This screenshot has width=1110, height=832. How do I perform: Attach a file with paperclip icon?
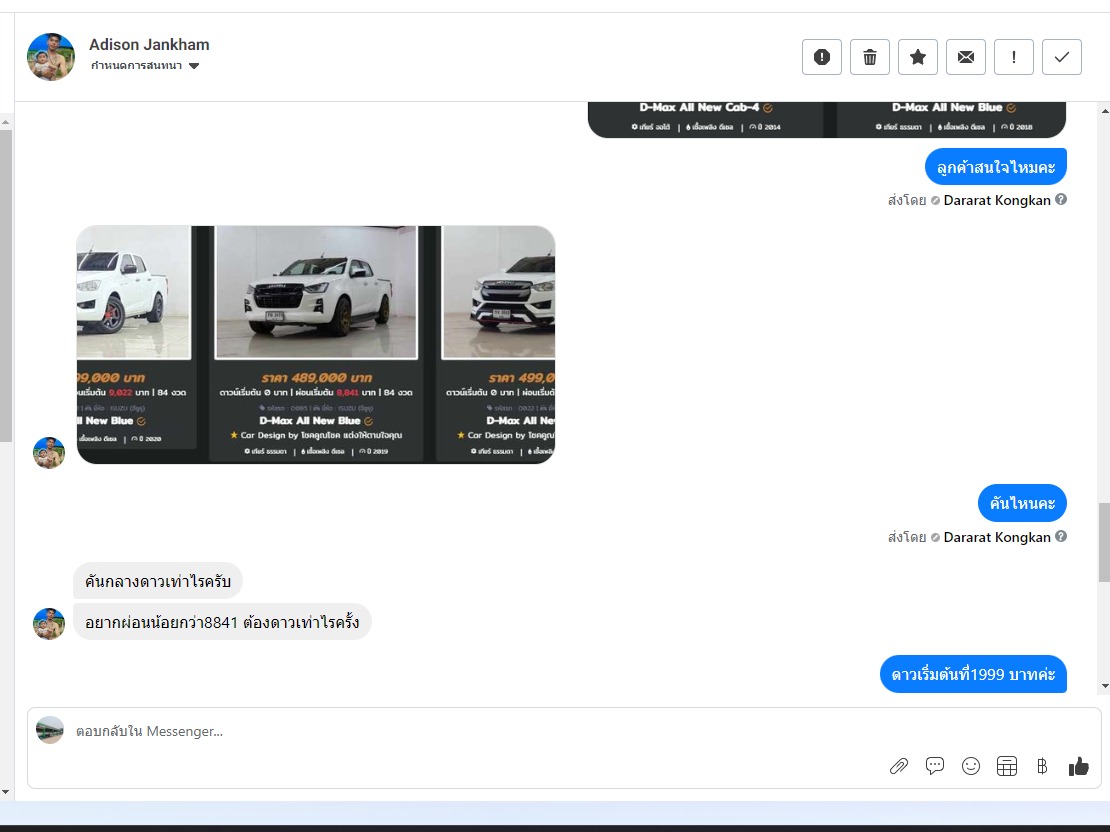click(899, 766)
